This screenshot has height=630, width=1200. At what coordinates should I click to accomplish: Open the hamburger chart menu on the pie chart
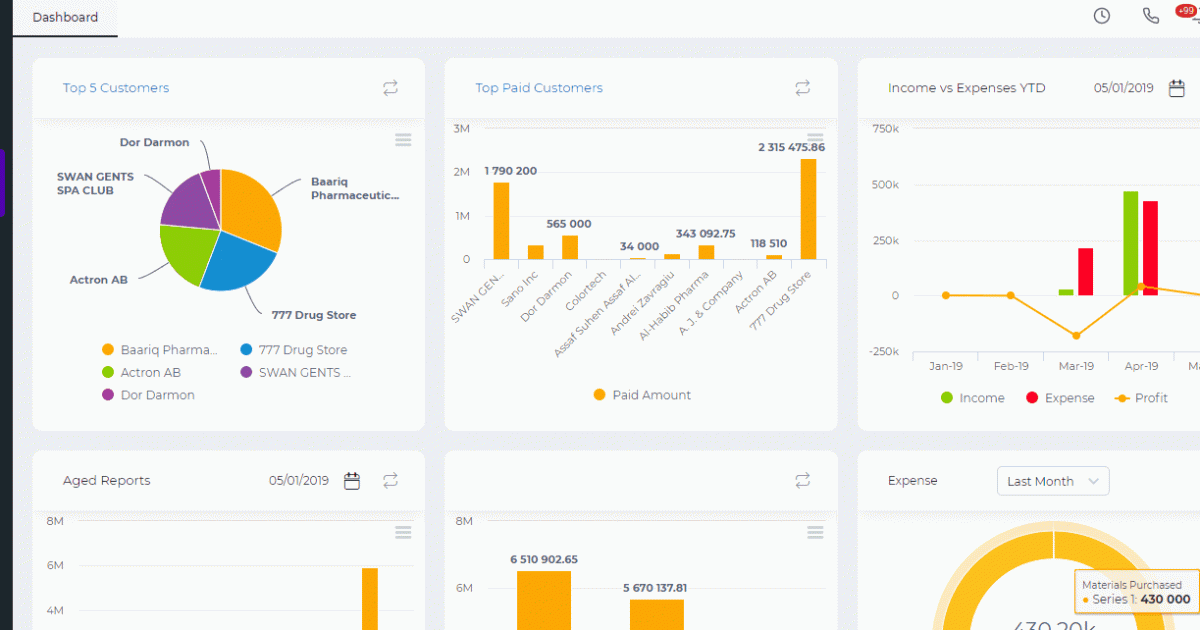pyautogui.click(x=403, y=141)
